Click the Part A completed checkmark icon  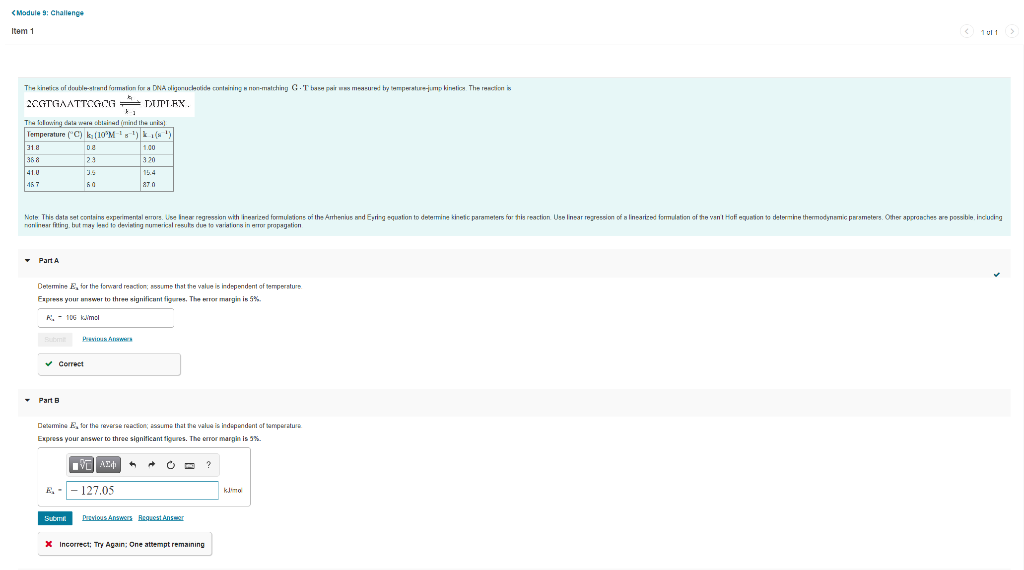click(x=997, y=275)
